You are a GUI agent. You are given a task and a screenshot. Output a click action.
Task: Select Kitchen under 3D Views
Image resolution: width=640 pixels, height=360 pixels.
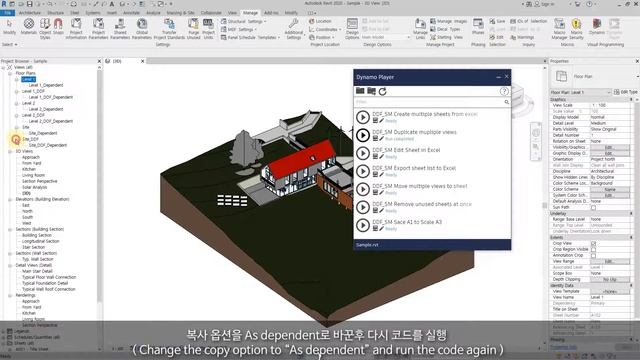pos(29,169)
